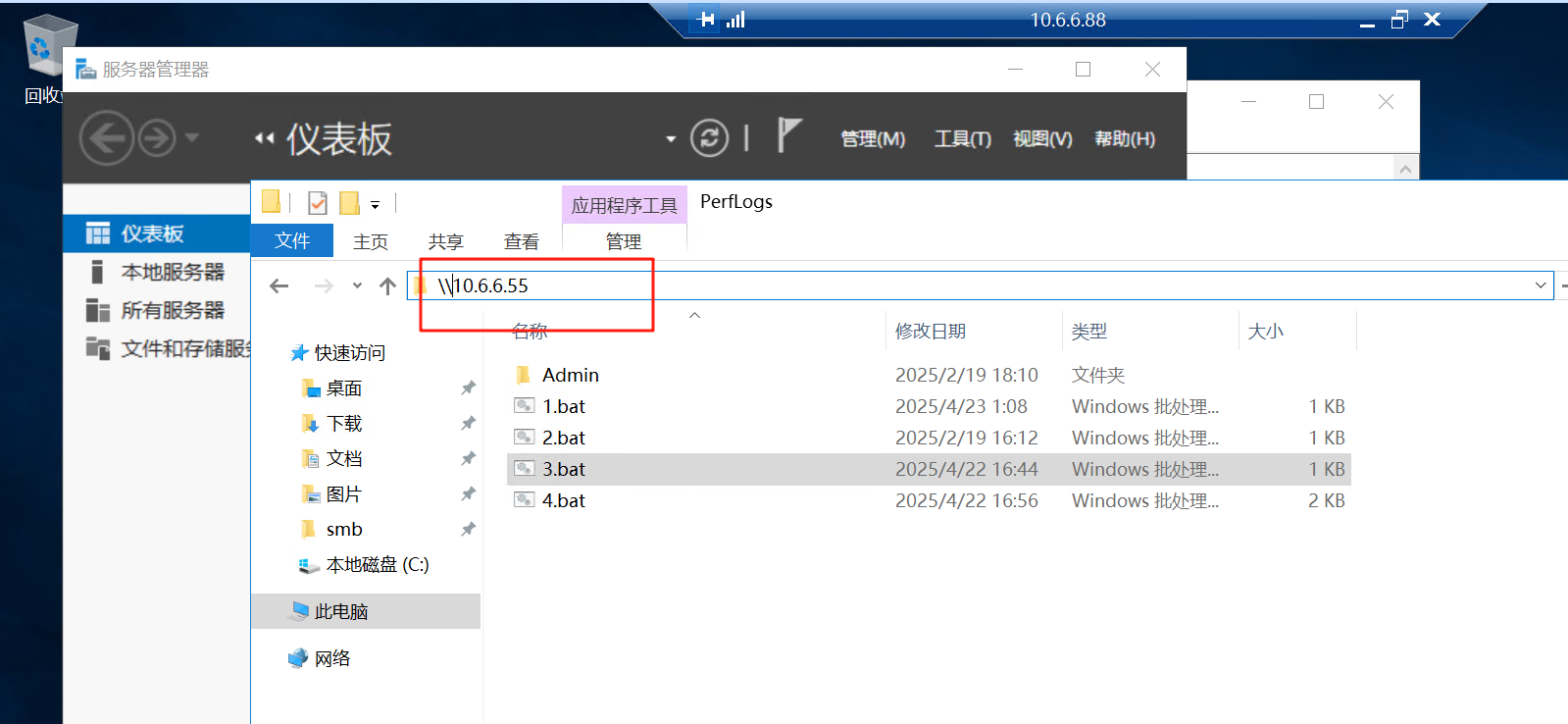Switch to the 共享 ribbon tab
Screen dimensions: 1568x724
click(445, 241)
